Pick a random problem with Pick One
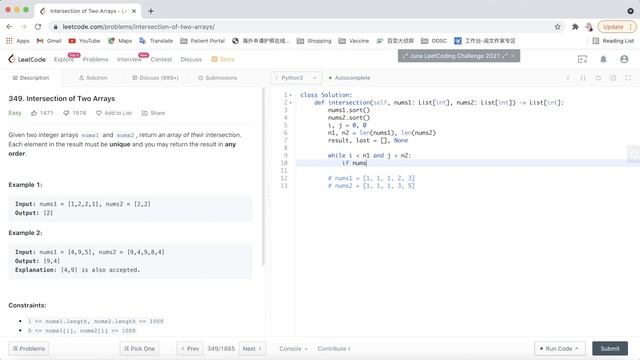Image resolution: width=640 pixels, height=360 pixels. 139,349
